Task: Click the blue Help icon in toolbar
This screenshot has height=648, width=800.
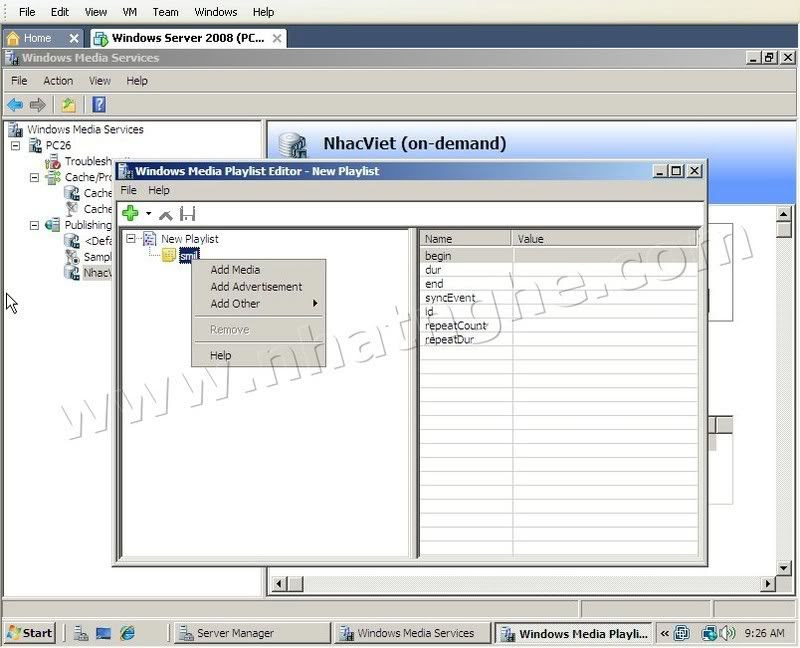Action: coord(99,105)
